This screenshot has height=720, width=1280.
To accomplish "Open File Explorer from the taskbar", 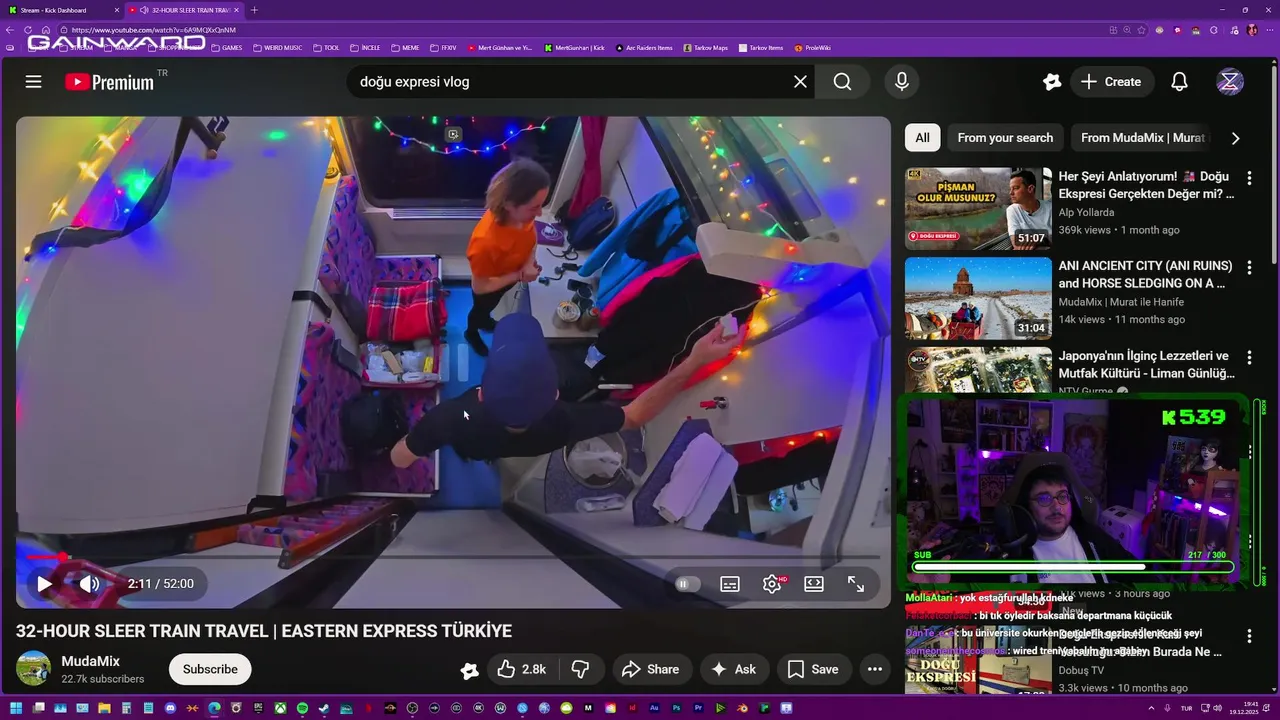I will click(104, 708).
